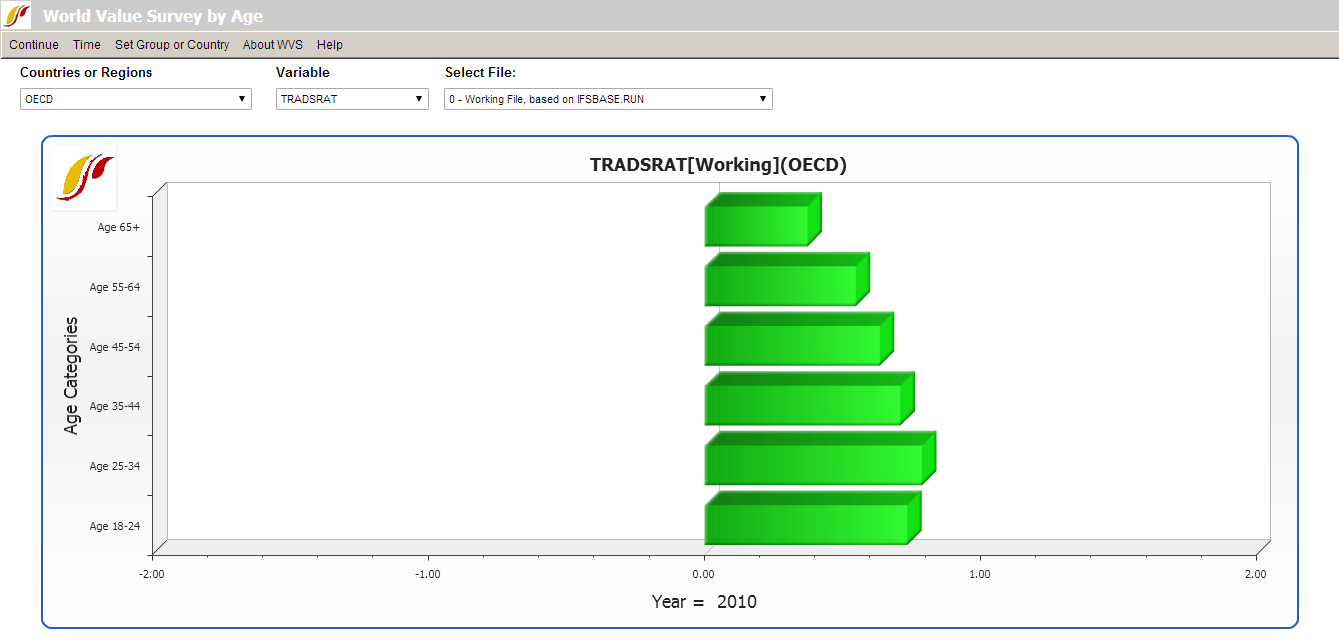Click the green Age 45-54 bar

[793, 345]
